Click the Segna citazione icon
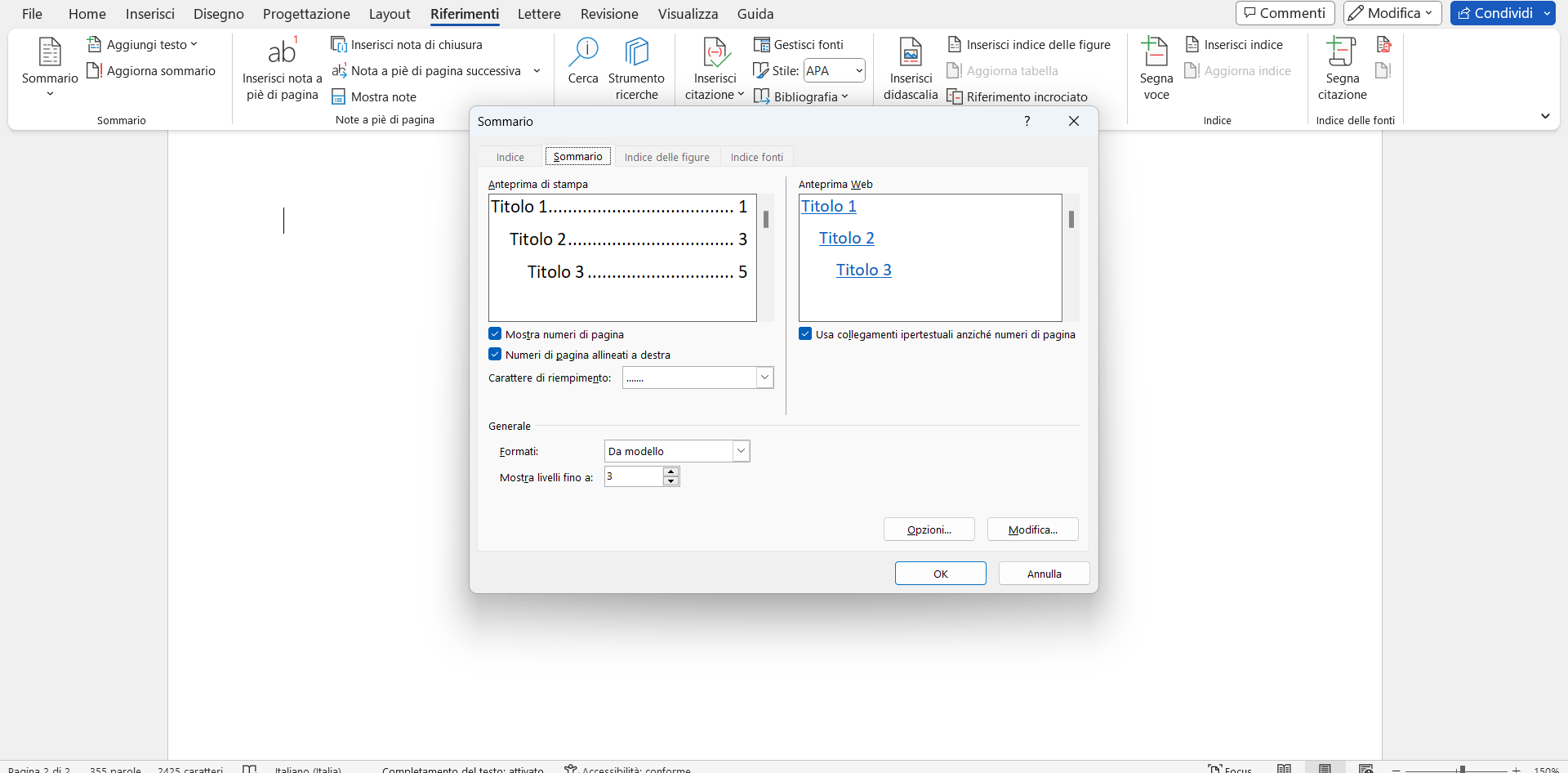The height and width of the screenshot is (773, 1568). 1342,52
